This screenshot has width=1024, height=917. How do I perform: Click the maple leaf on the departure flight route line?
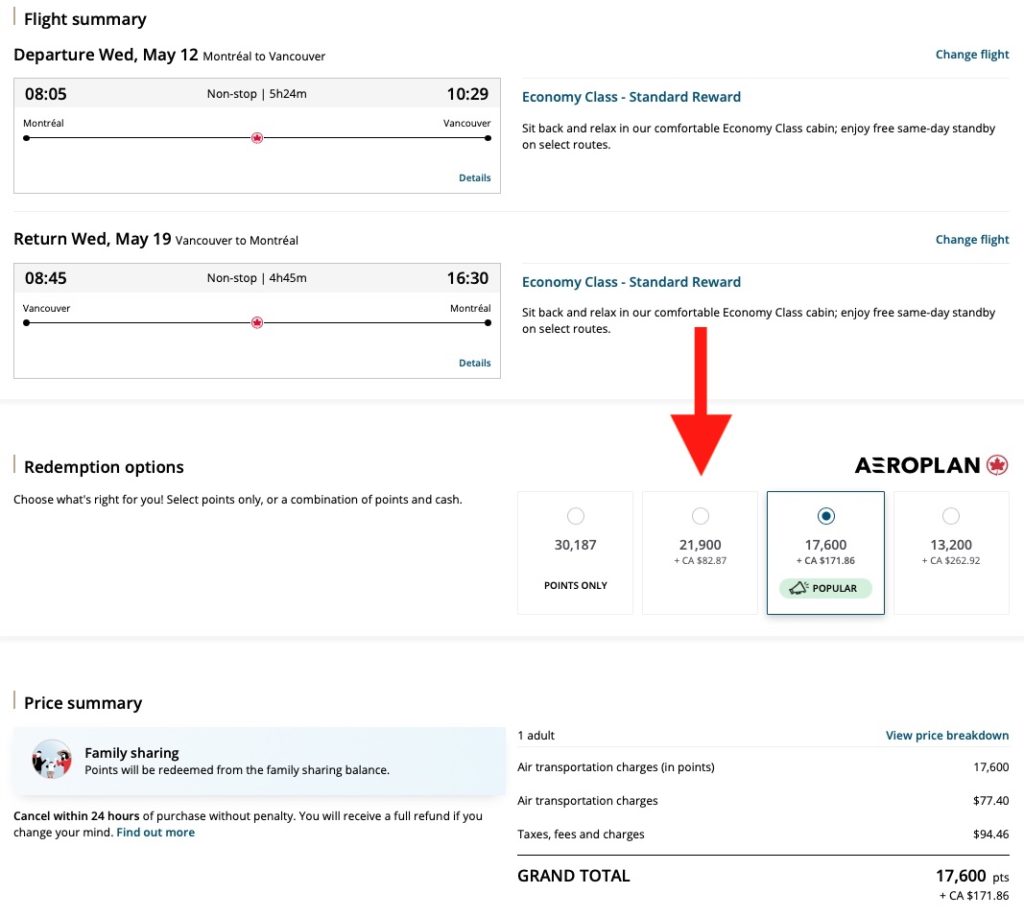pos(256,137)
